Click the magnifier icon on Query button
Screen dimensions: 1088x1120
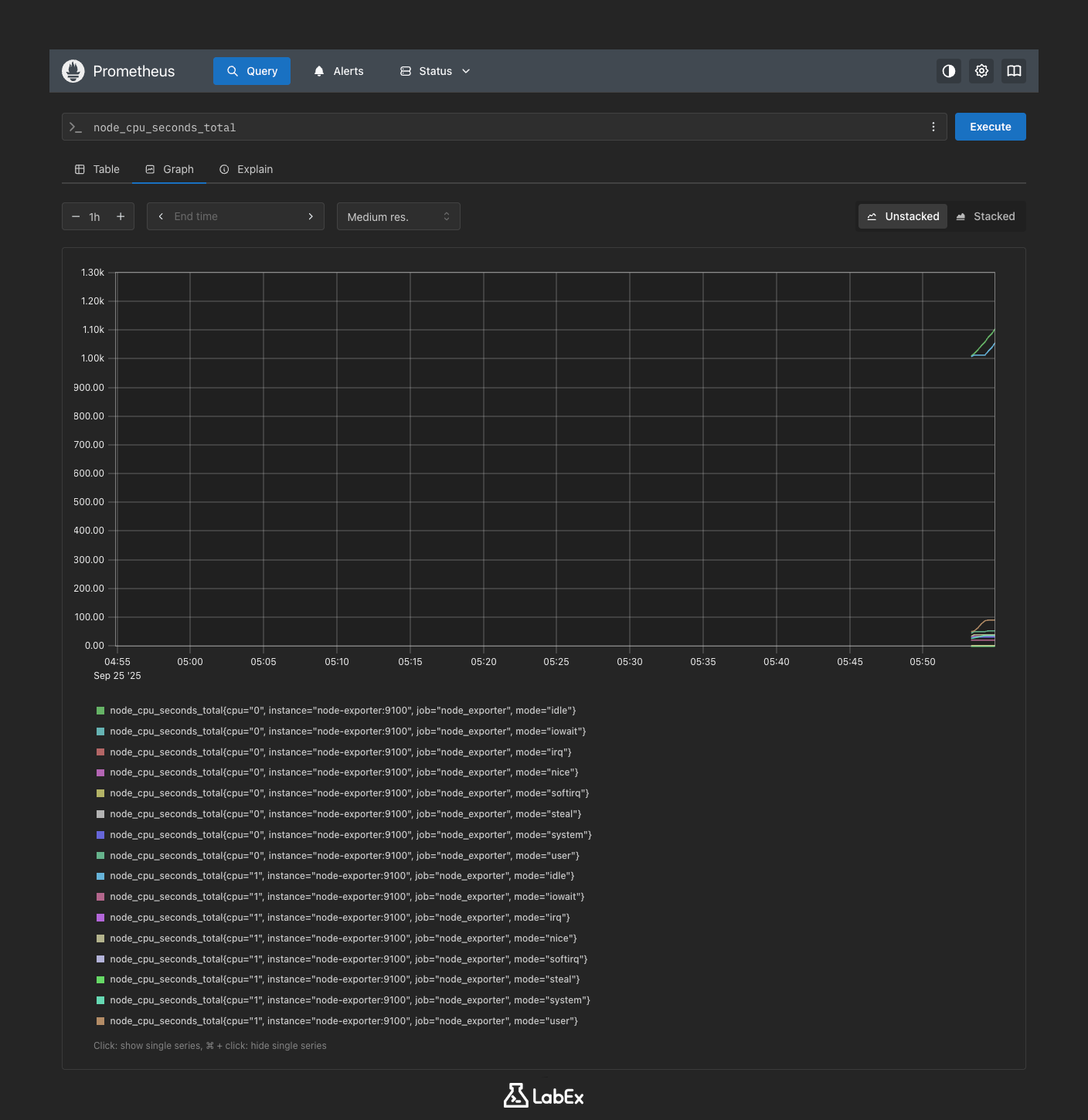tap(233, 70)
